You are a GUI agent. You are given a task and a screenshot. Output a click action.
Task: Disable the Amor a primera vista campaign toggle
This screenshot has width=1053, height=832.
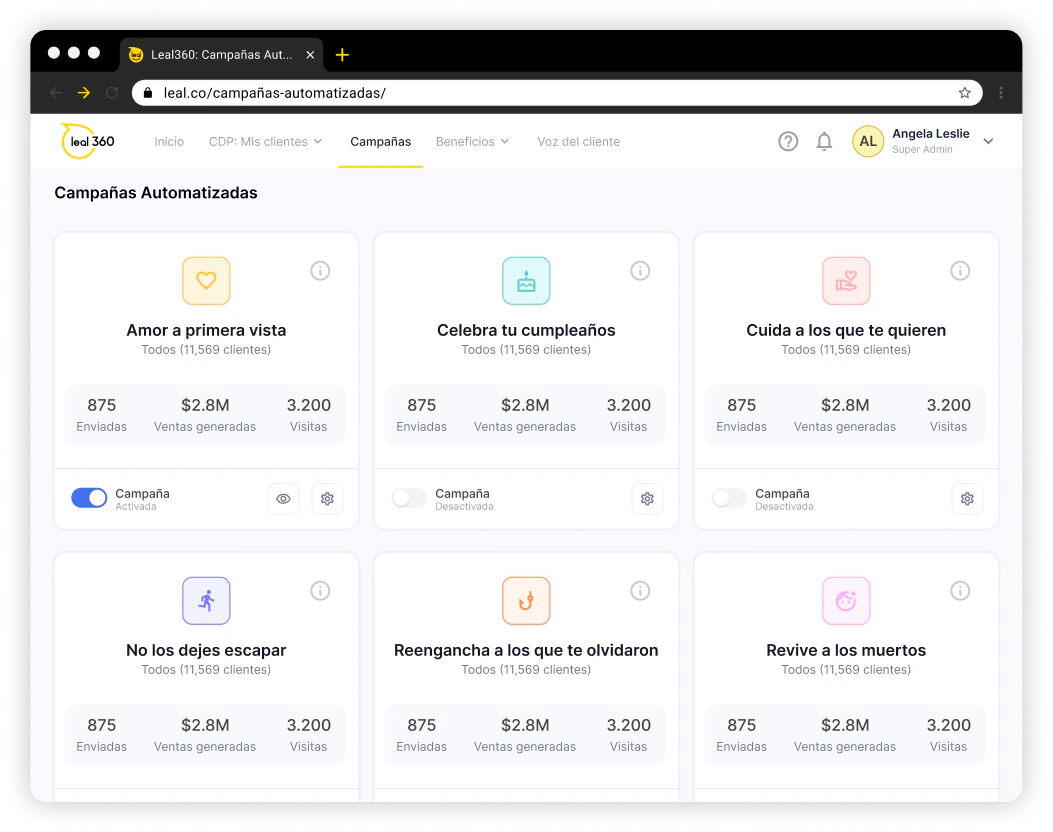[x=89, y=498]
